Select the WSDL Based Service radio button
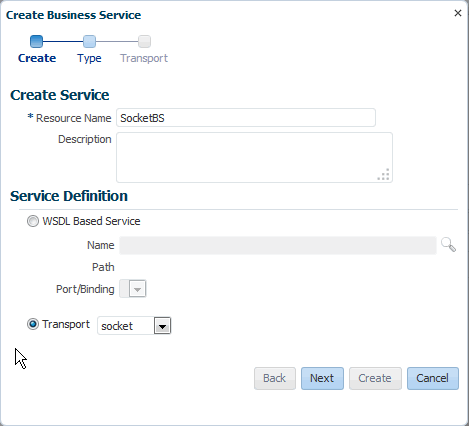 [x=33, y=221]
